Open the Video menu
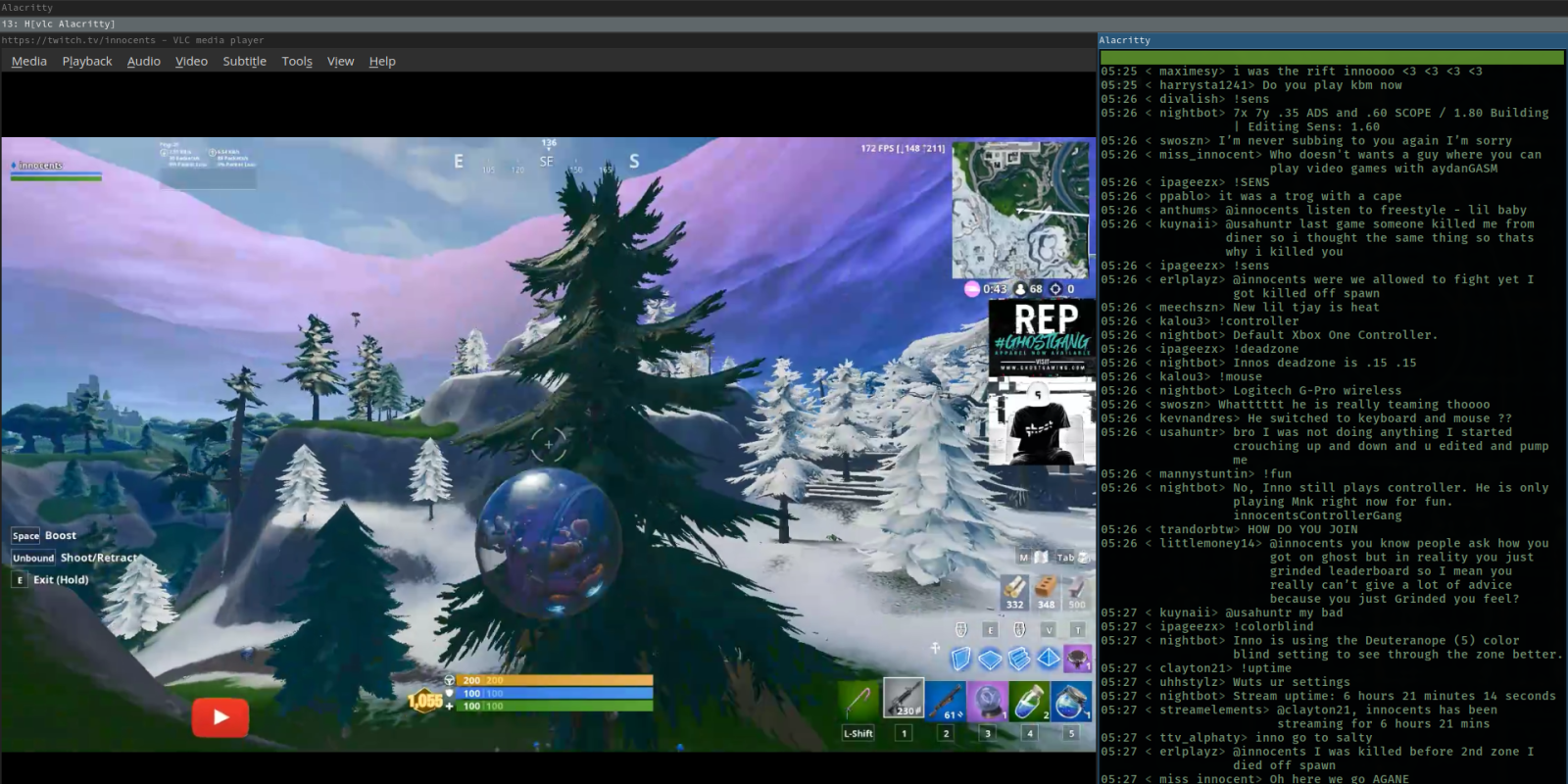The width and height of the screenshot is (1568, 784). pyautogui.click(x=191, y=61)
